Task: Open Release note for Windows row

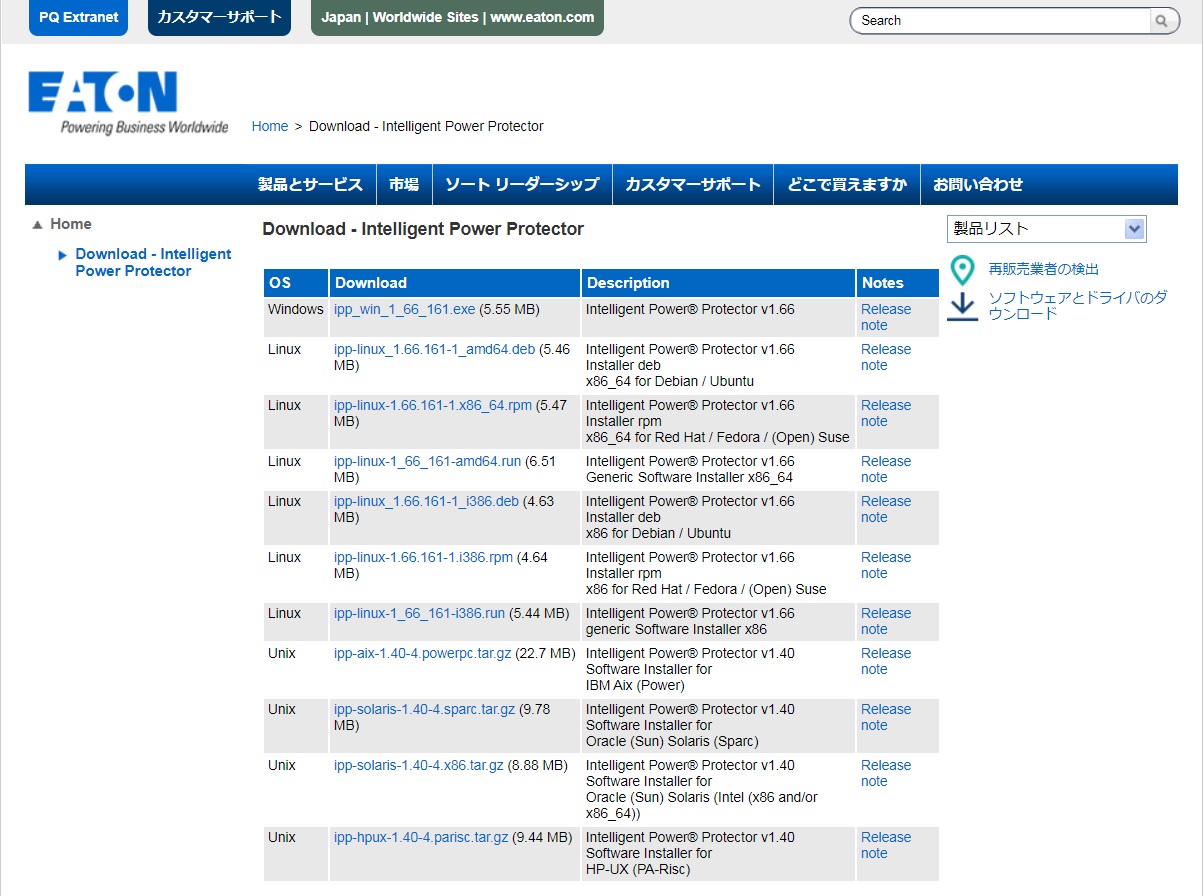Action: pos(885,317)
